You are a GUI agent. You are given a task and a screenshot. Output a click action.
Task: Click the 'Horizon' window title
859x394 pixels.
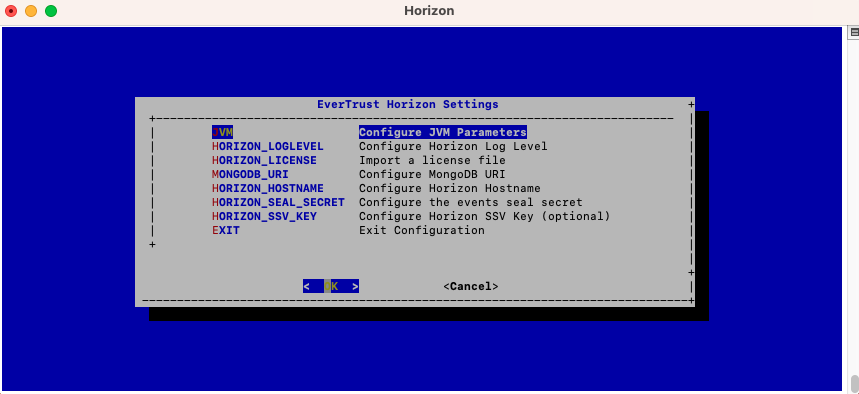[x=429, y=10]
